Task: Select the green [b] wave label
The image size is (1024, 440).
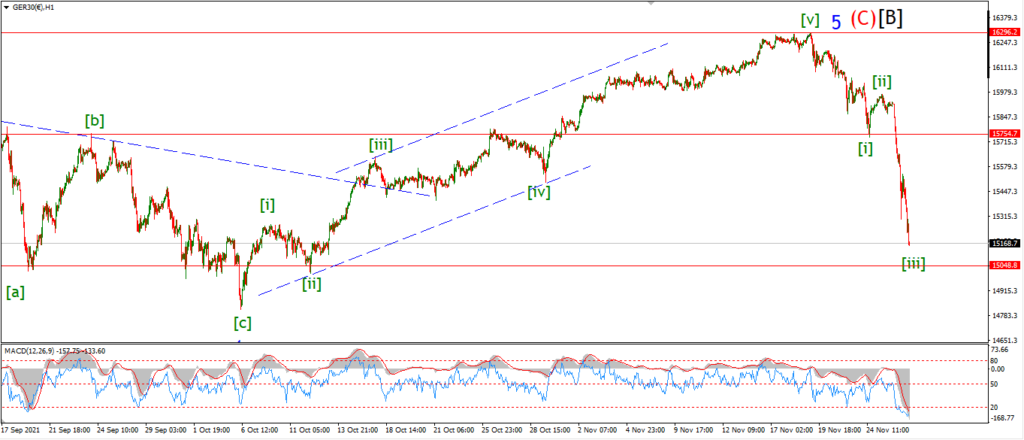Action: pyautogui.click(x=94, y=120)
